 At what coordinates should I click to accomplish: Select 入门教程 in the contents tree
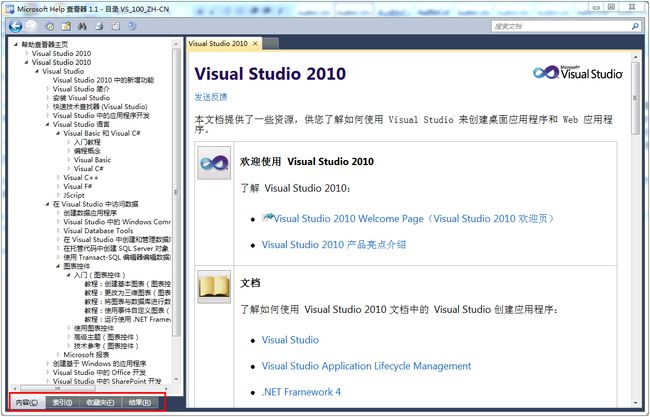87,142
